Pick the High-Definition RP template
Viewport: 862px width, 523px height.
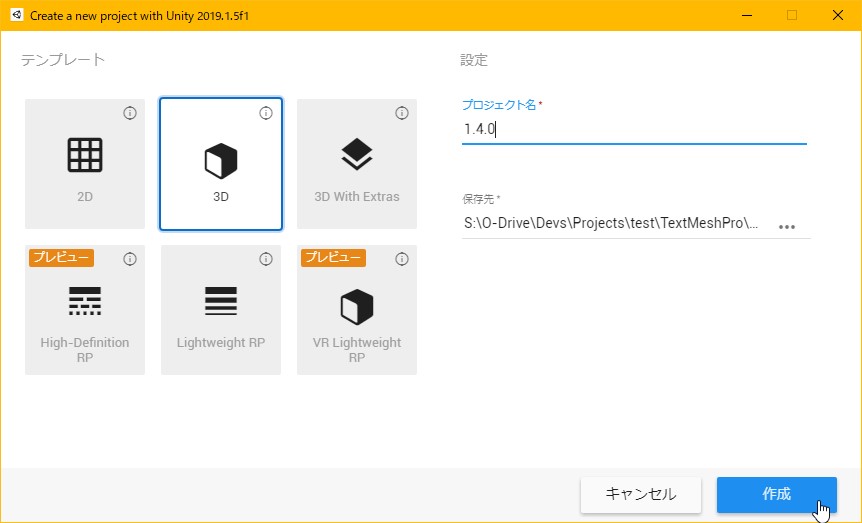pyautogui.click(x=85, y=310)
